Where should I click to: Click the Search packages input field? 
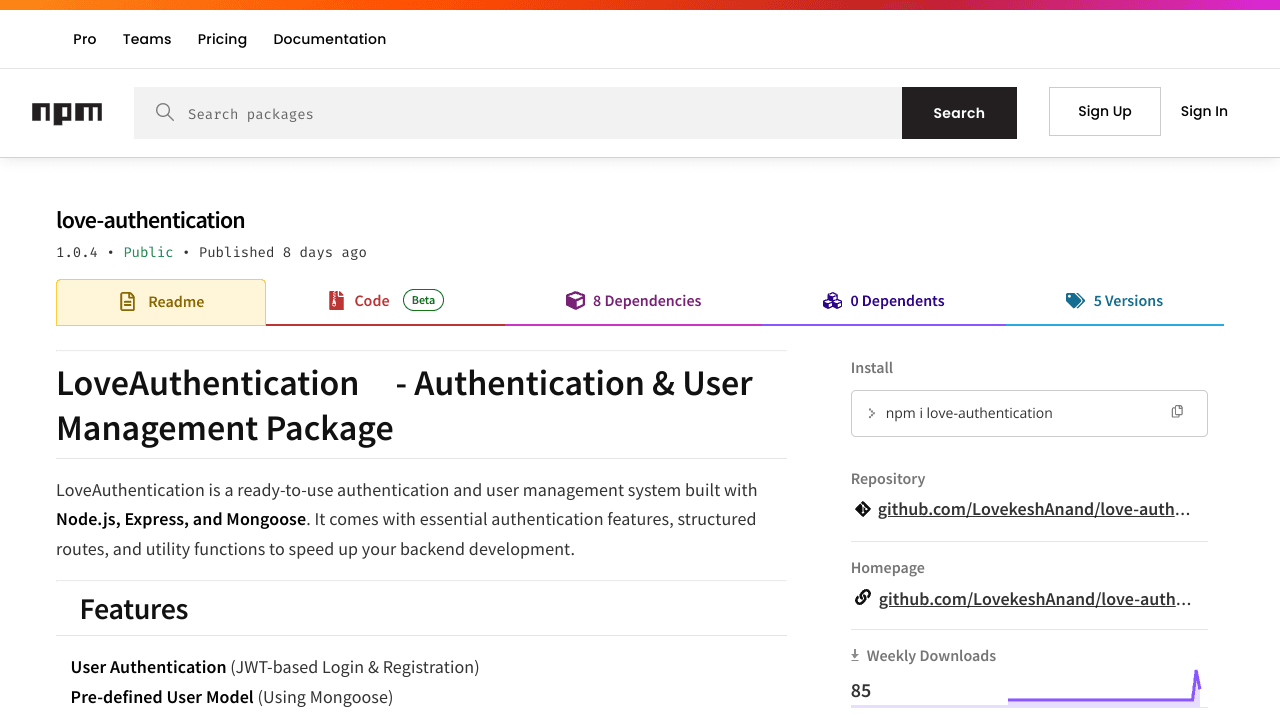click(x=500, y=113)
